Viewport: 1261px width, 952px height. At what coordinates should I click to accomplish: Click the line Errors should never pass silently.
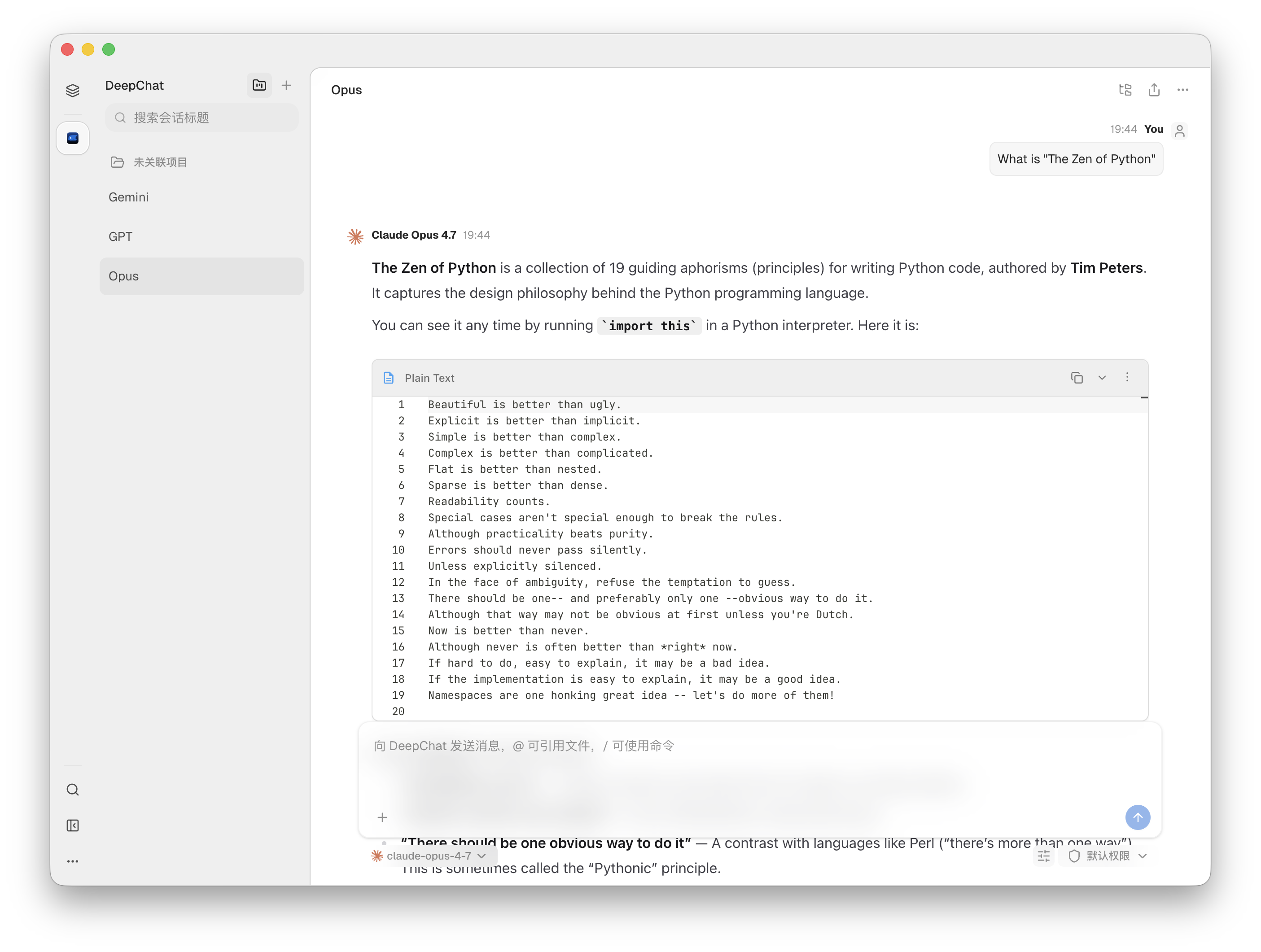pos(538,550)
